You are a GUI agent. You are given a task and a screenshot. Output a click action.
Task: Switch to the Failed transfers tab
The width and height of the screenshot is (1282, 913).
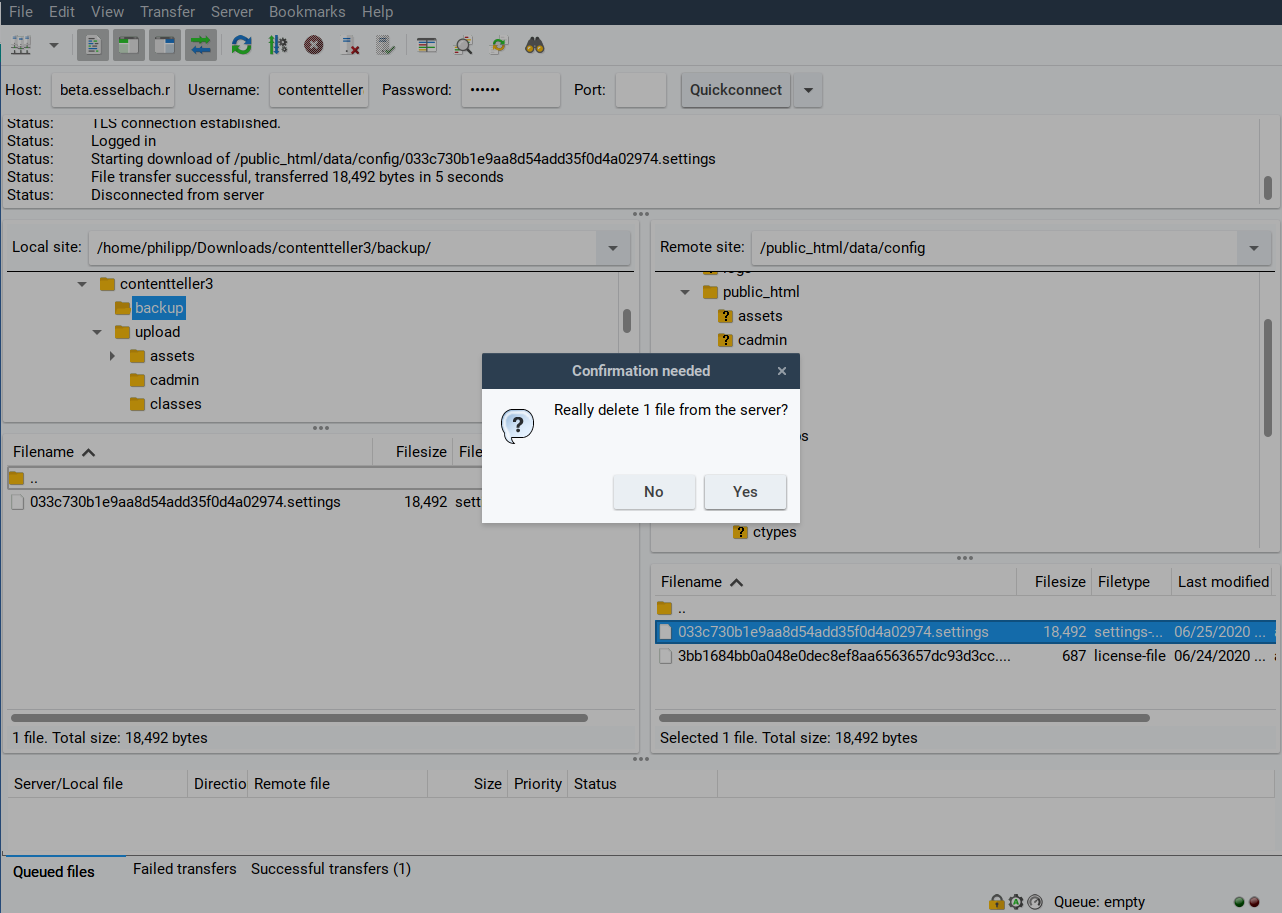(x=185, y=869)
